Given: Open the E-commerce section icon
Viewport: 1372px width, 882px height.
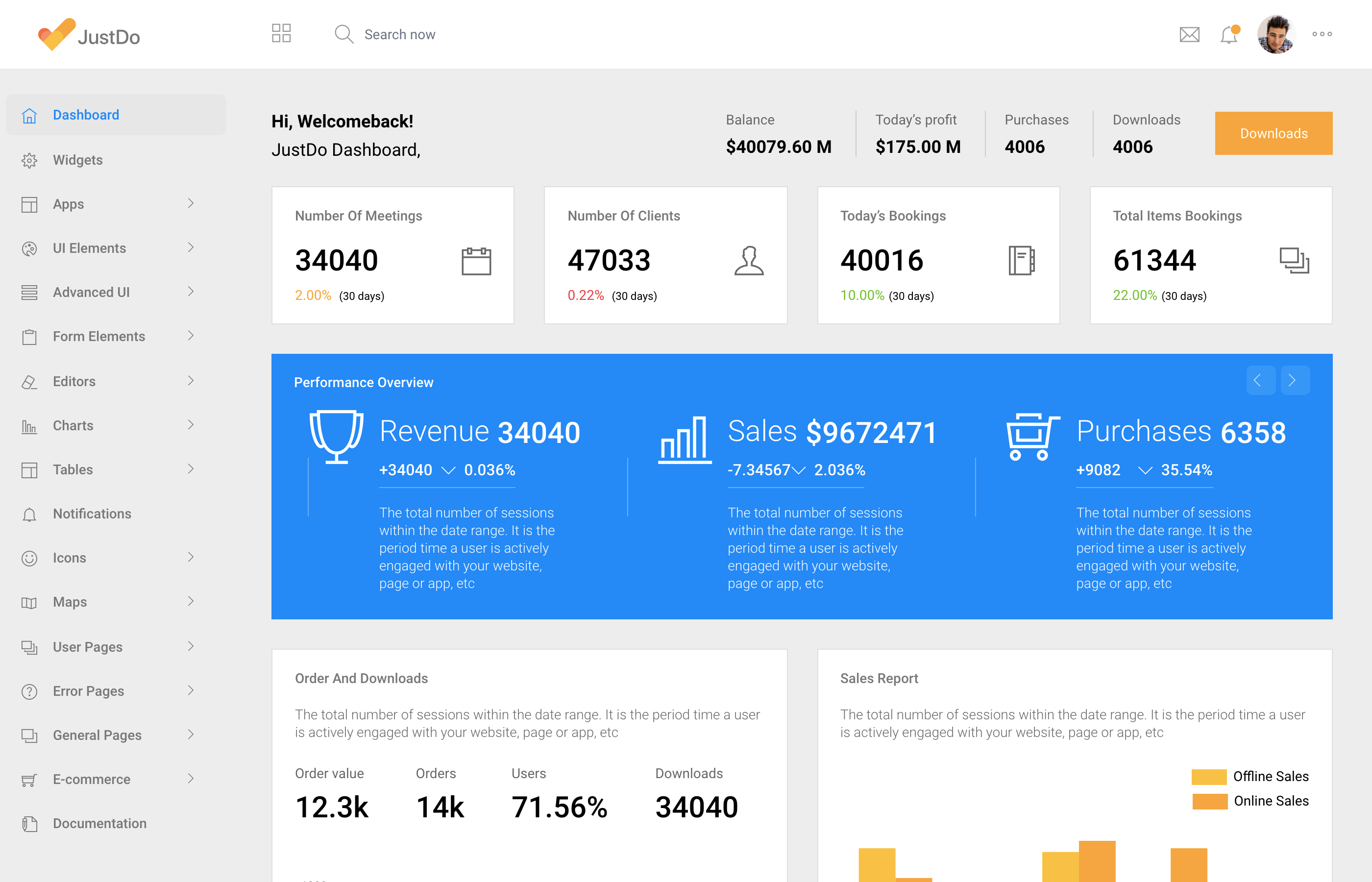Looking at the screenshot, I should [28, 779].
